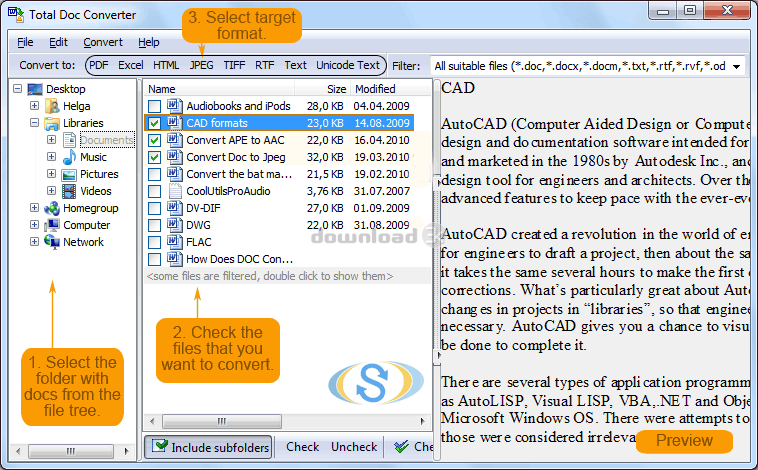Click the Documents library icon
Screen dimensions: 758x470
(x=69, y=140)
